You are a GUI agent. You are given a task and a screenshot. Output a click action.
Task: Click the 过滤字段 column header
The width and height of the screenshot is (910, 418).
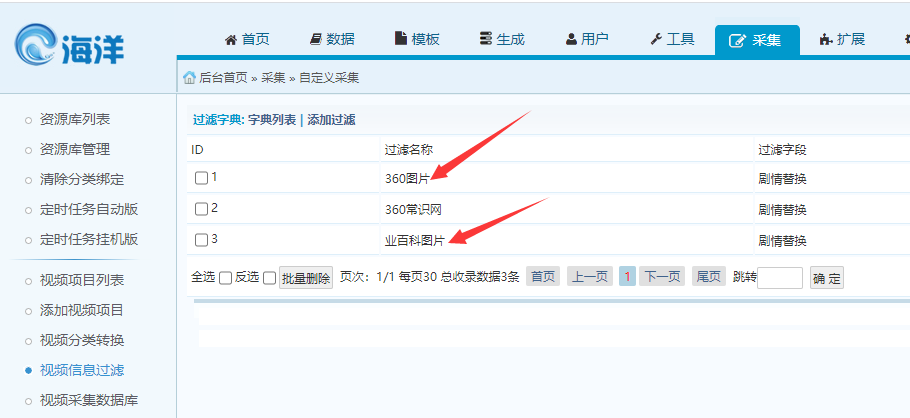[782, 150]
